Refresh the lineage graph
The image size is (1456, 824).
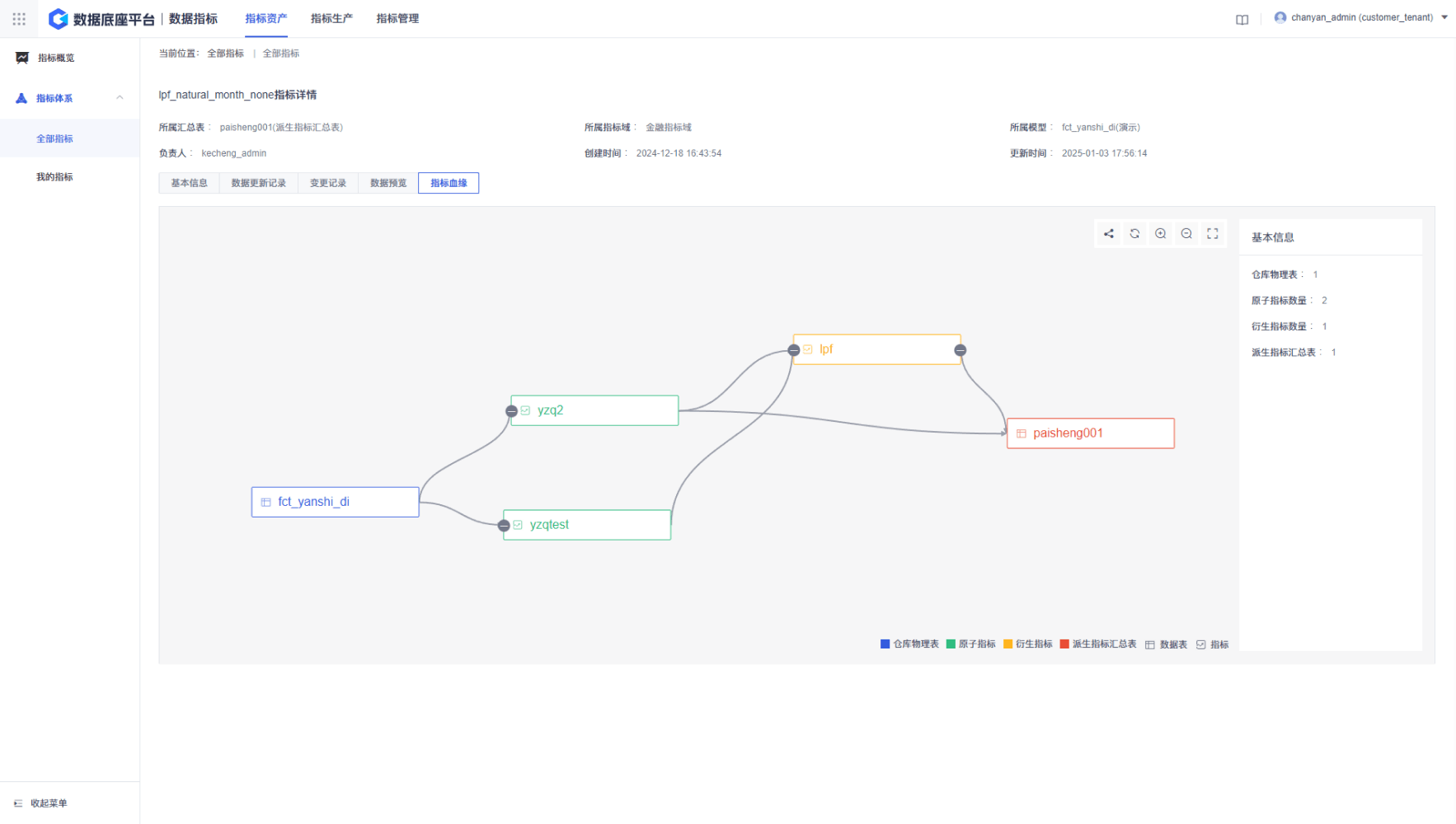(x=1134, y=234)
